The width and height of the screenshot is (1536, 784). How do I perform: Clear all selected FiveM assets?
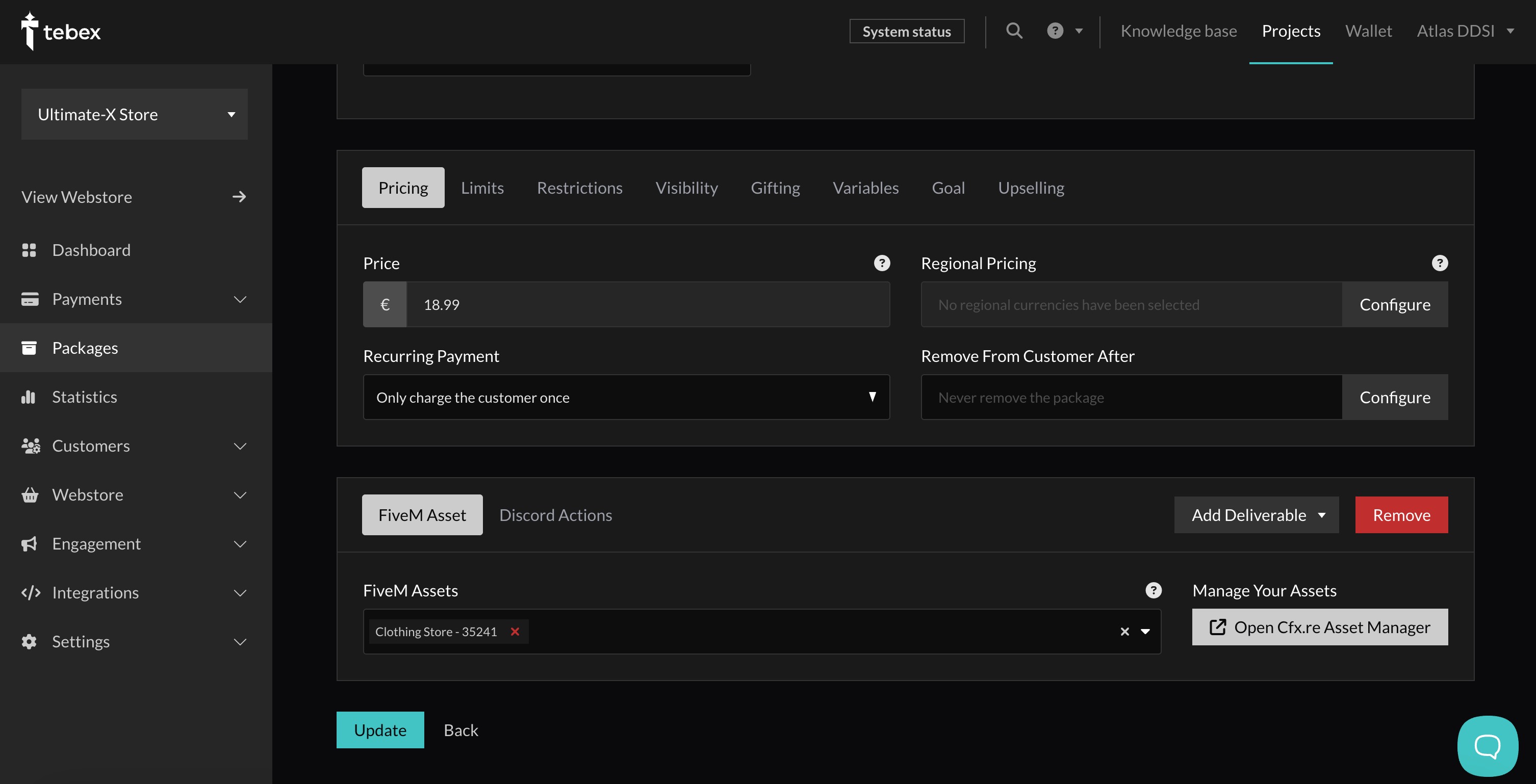tap(1124, 632)
